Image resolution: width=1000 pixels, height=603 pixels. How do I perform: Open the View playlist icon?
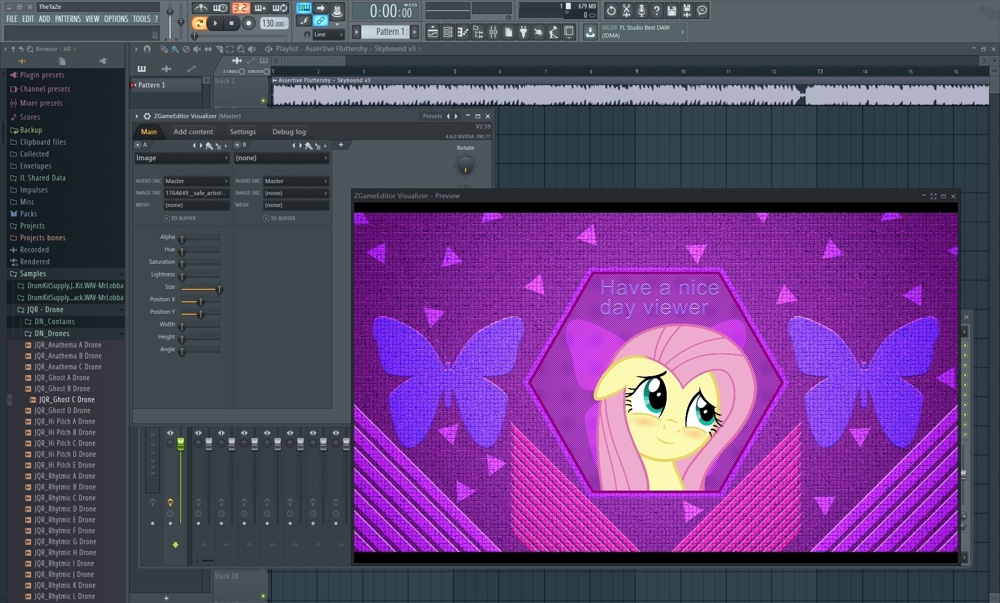(x=432, y=32)
